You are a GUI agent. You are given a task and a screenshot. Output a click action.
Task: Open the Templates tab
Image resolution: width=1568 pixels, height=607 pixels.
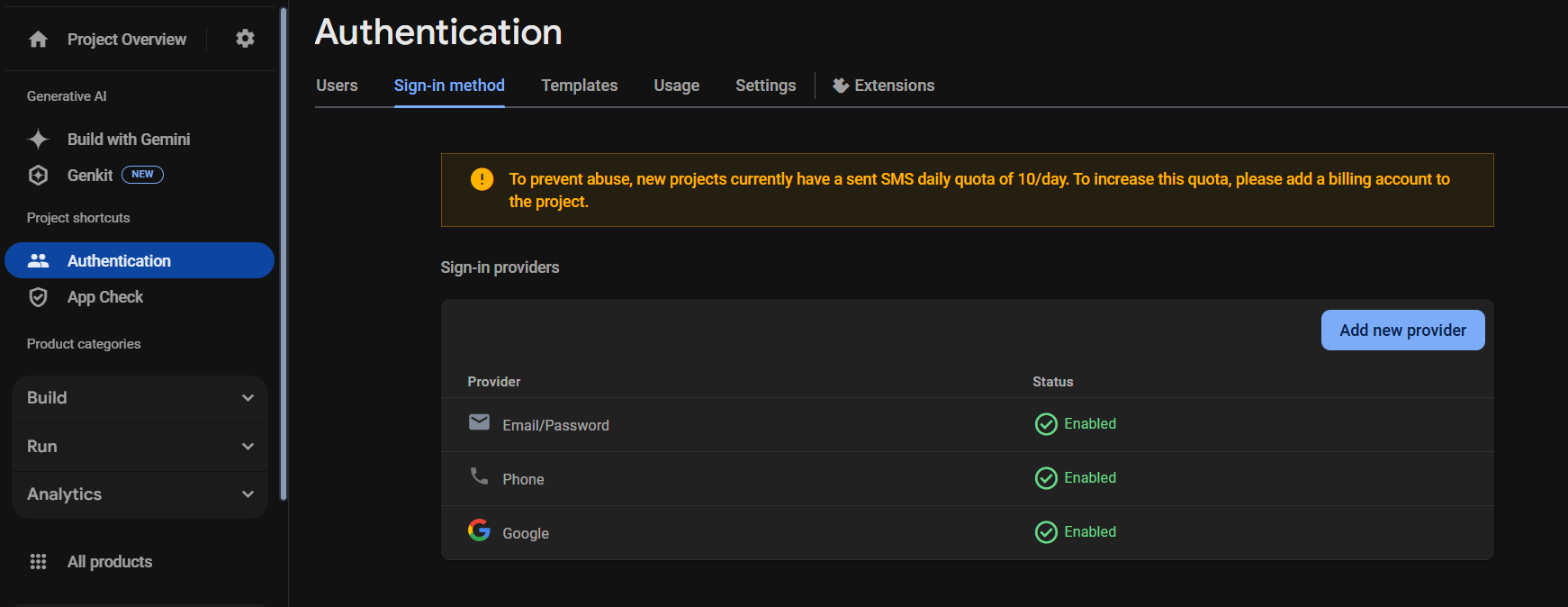point(579,86)
